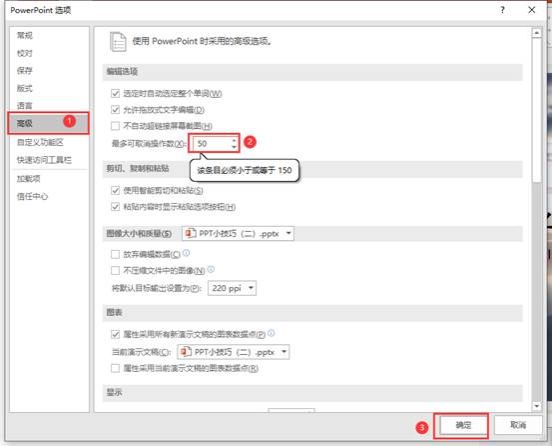Increase undo count with the spinner up arrow

(x=234, y=140)
